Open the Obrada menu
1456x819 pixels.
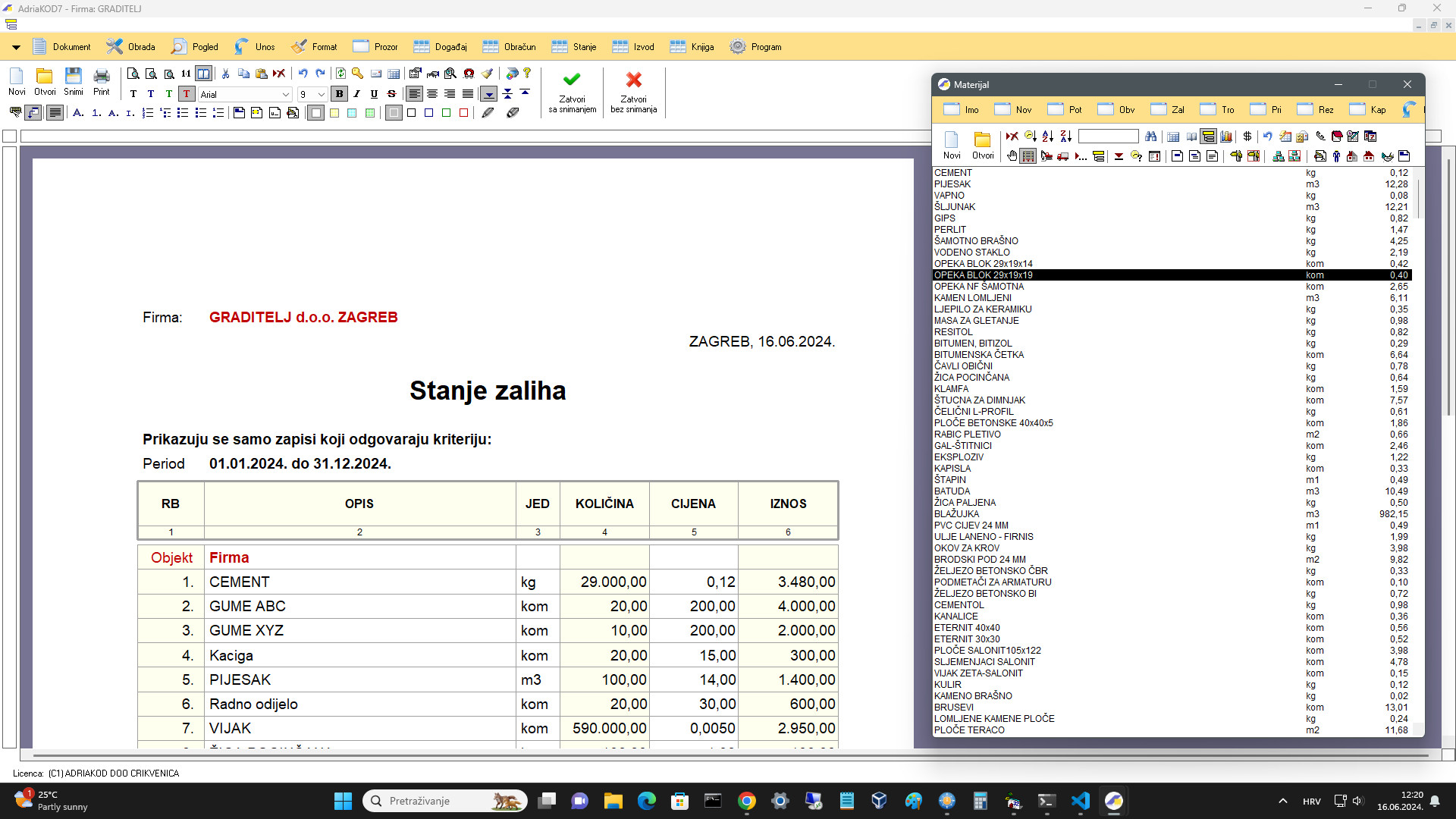click(131, 47)
